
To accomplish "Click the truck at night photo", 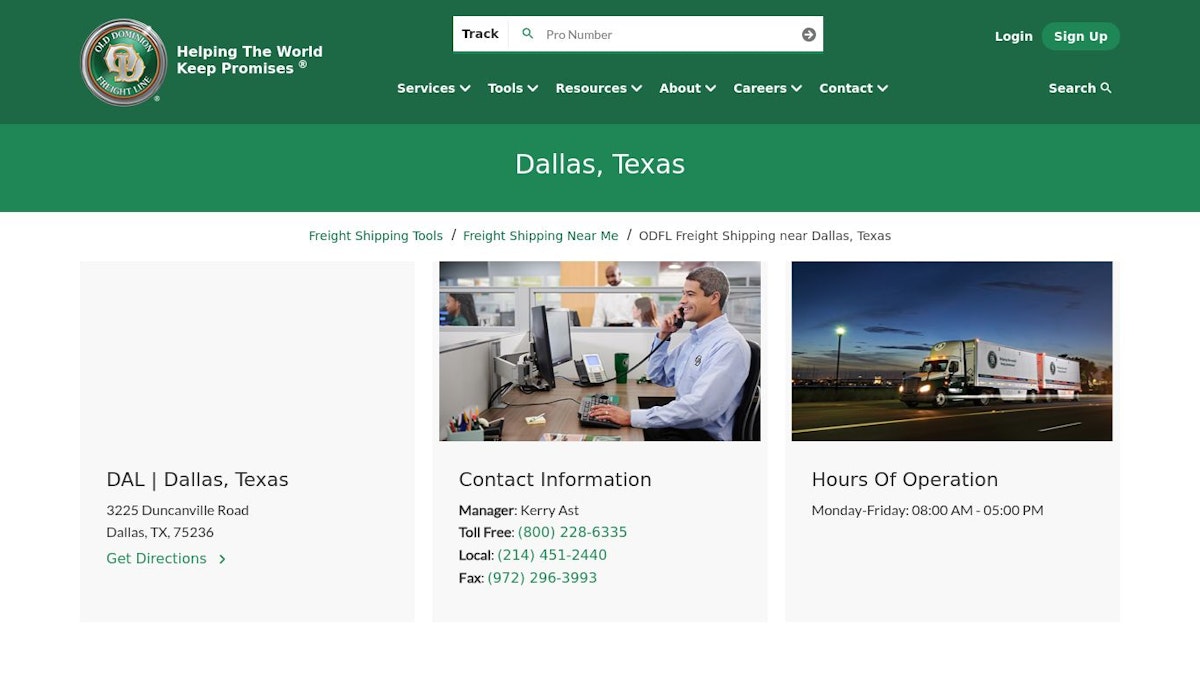I will pyautogui.click(x=951, y=351).
